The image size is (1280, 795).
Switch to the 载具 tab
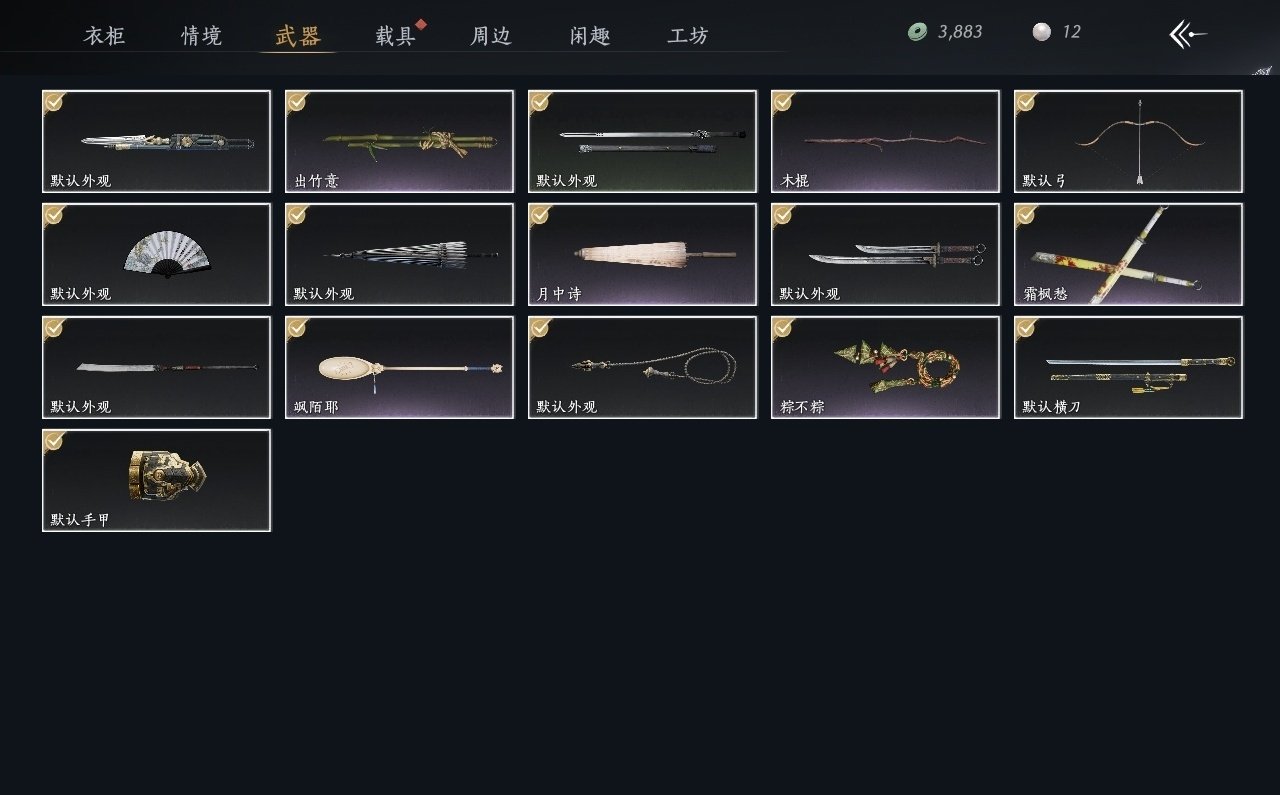[395, 36]
